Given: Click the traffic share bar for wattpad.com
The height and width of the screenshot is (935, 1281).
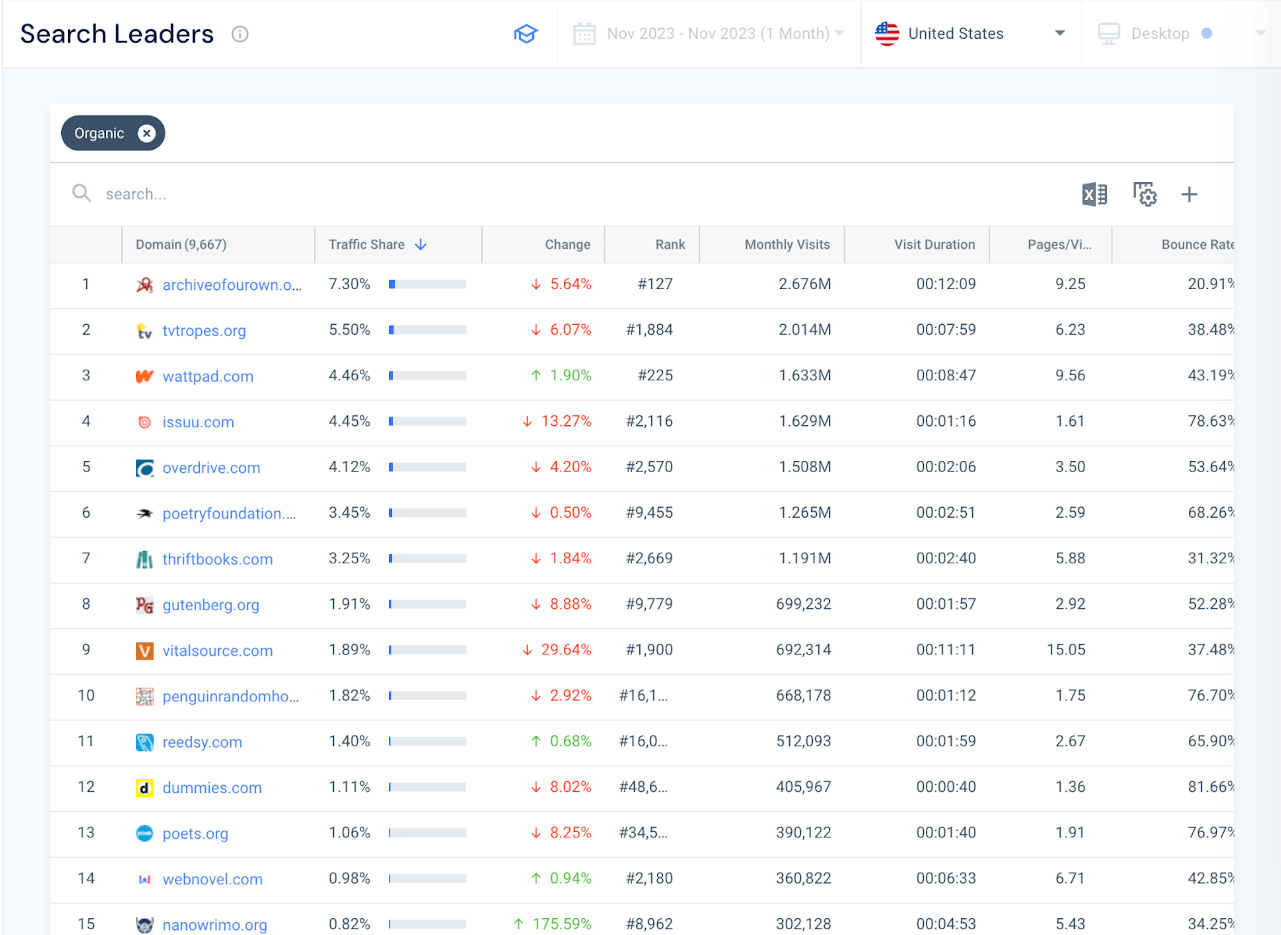Looking at the screenshot, I should pyautogui.click(x=427, y=377).
